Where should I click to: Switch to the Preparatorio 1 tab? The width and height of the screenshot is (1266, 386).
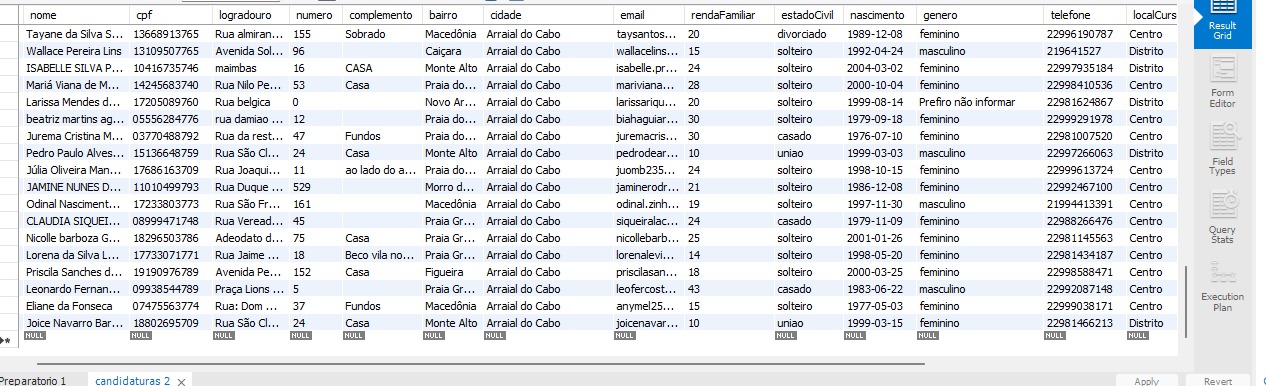point(33,380)
